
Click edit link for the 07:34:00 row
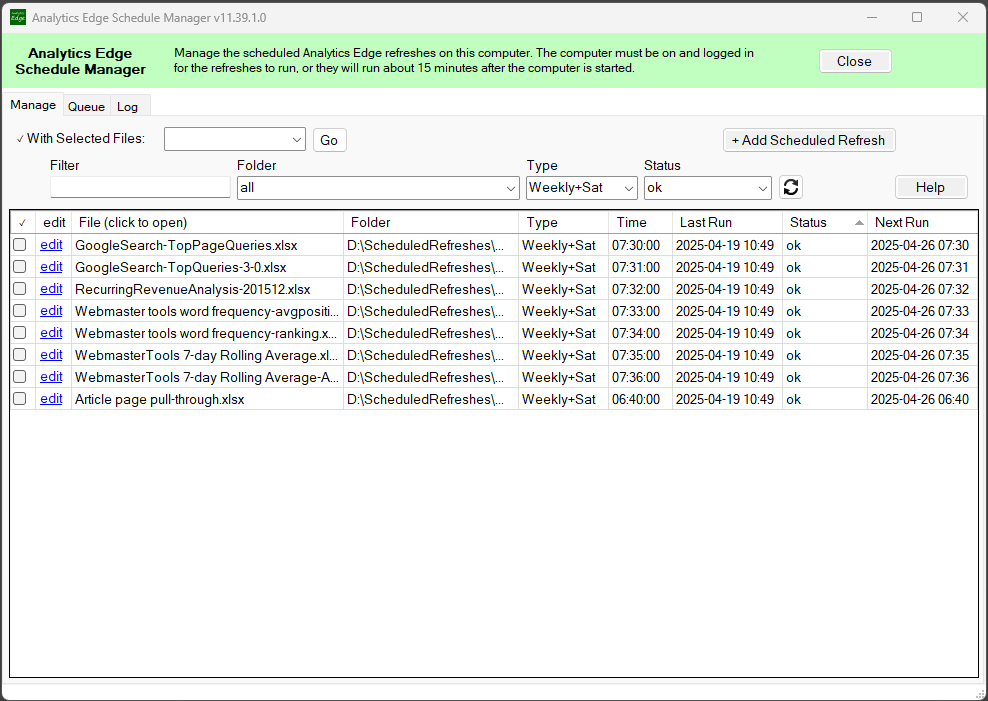[x=51, y=333]
